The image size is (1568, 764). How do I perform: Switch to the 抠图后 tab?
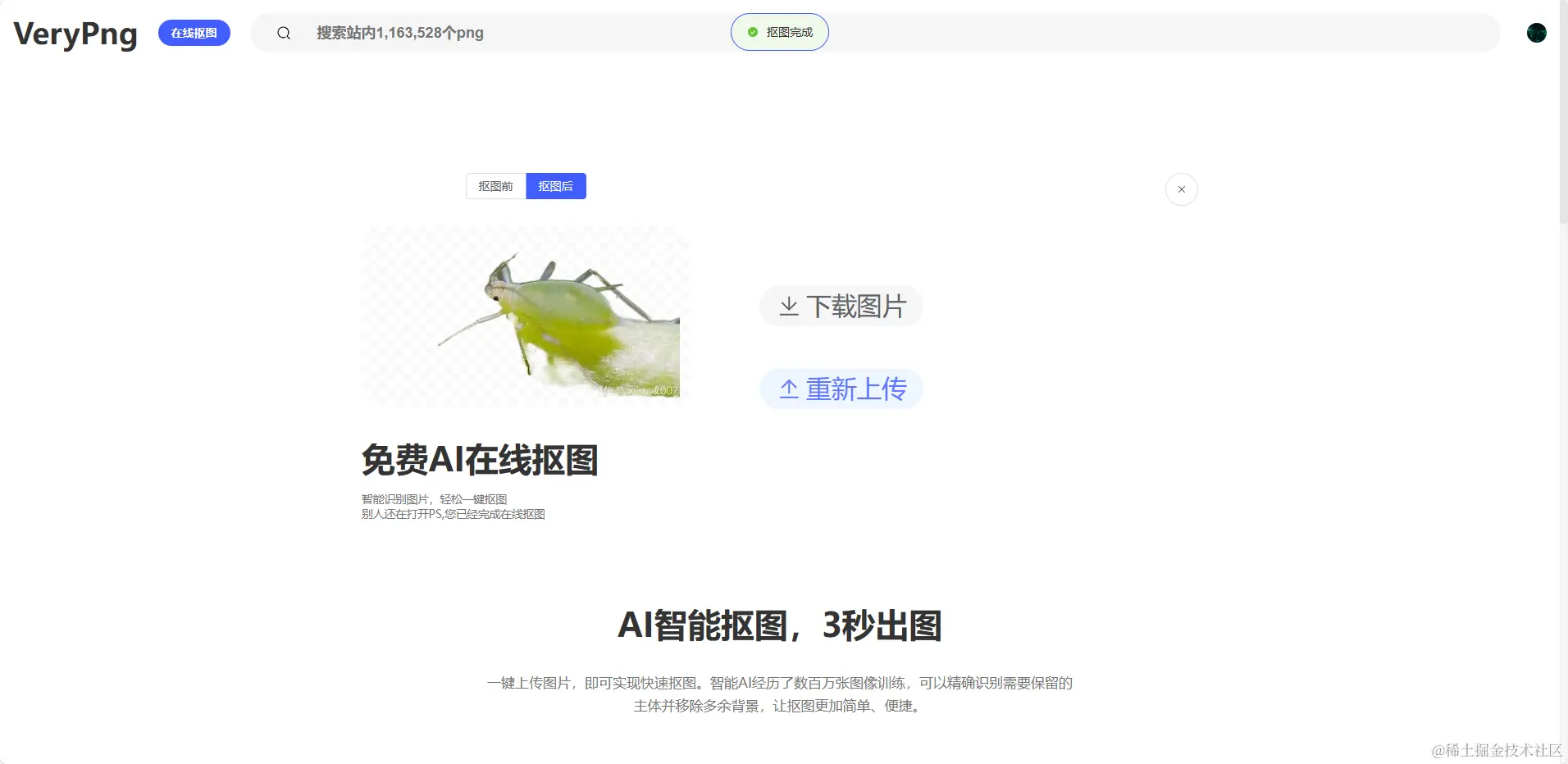[556, 186]
